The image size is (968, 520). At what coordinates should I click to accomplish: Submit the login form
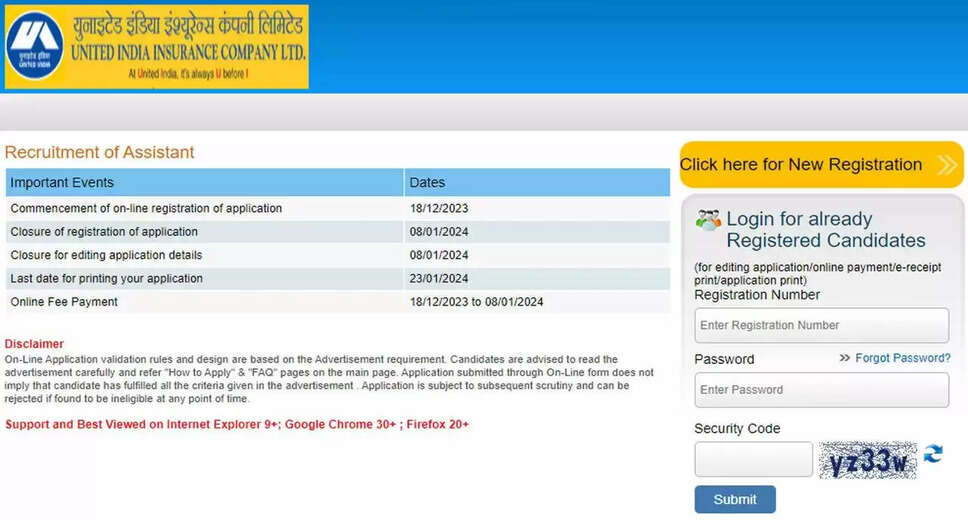tap(735, 500)
